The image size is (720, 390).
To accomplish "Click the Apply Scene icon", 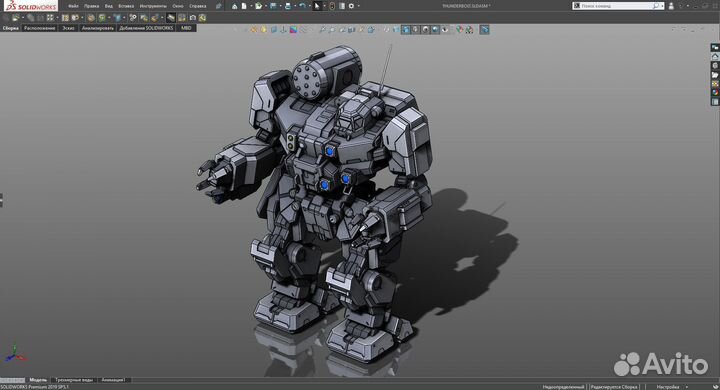I will (468, 30).
